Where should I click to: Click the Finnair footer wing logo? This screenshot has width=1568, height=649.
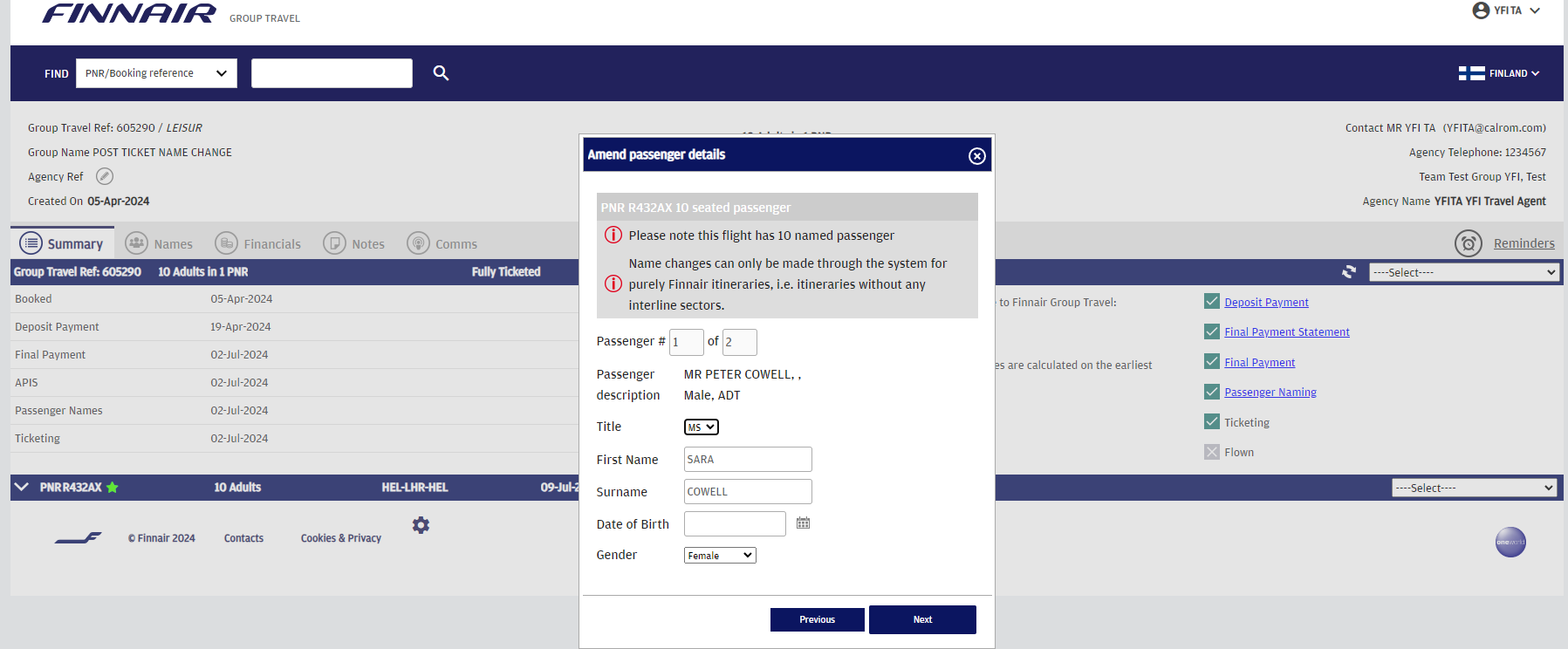[79, 538]
